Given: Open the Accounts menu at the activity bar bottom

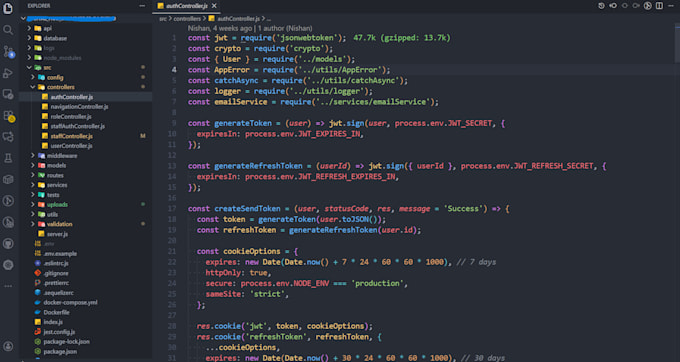Looking at the screenshot, I should click(8, 346).
